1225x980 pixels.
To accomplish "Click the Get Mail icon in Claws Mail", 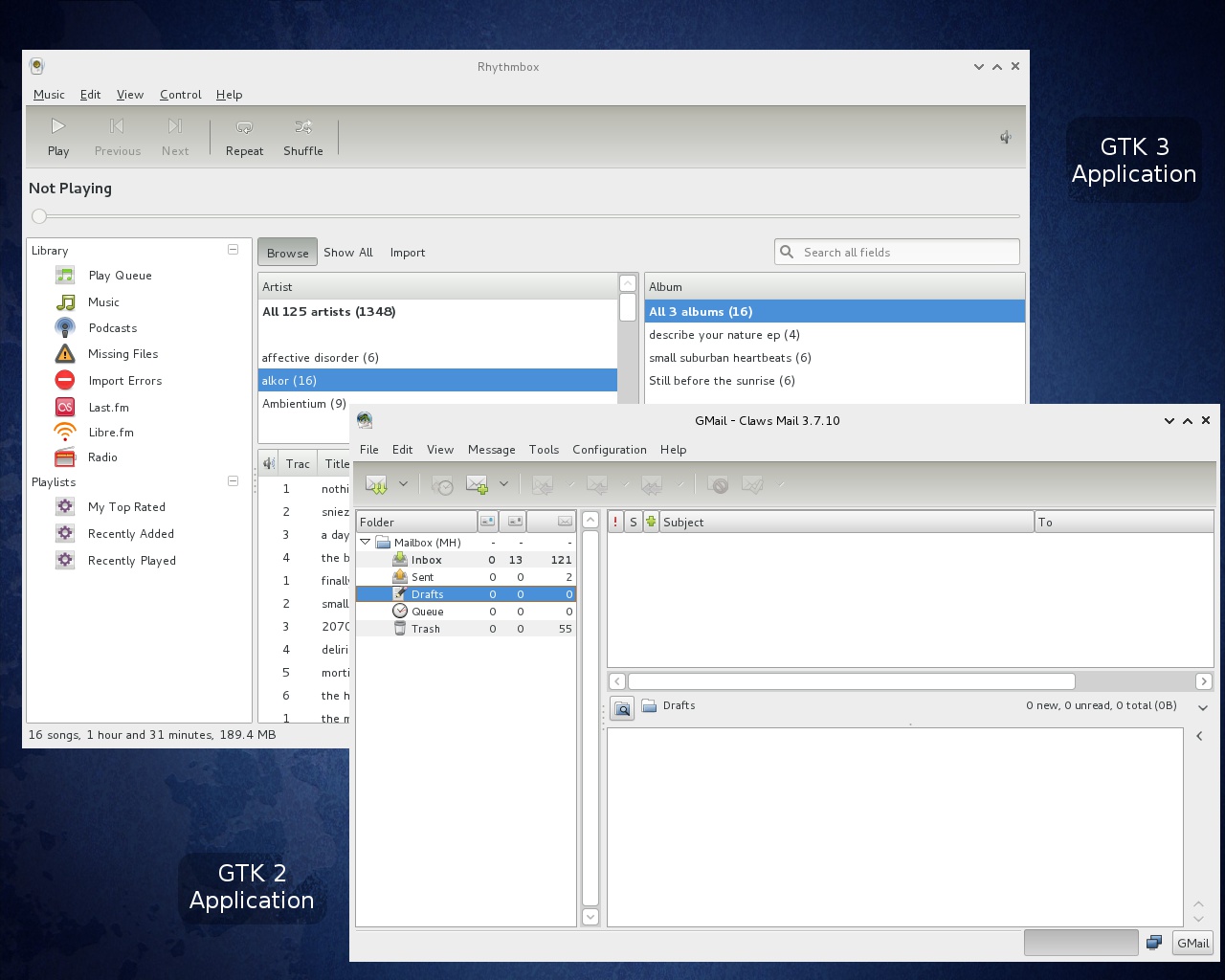I will 376,485.
